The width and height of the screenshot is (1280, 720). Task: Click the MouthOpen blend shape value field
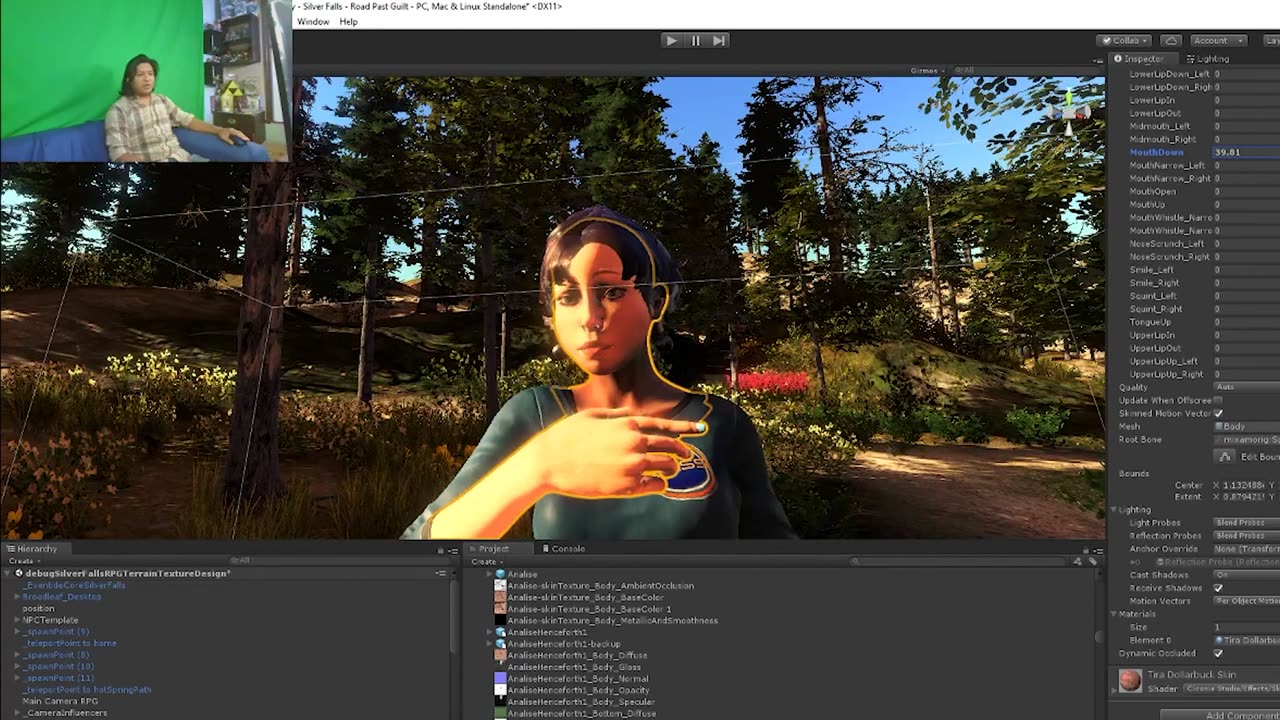coord(1247,191)
